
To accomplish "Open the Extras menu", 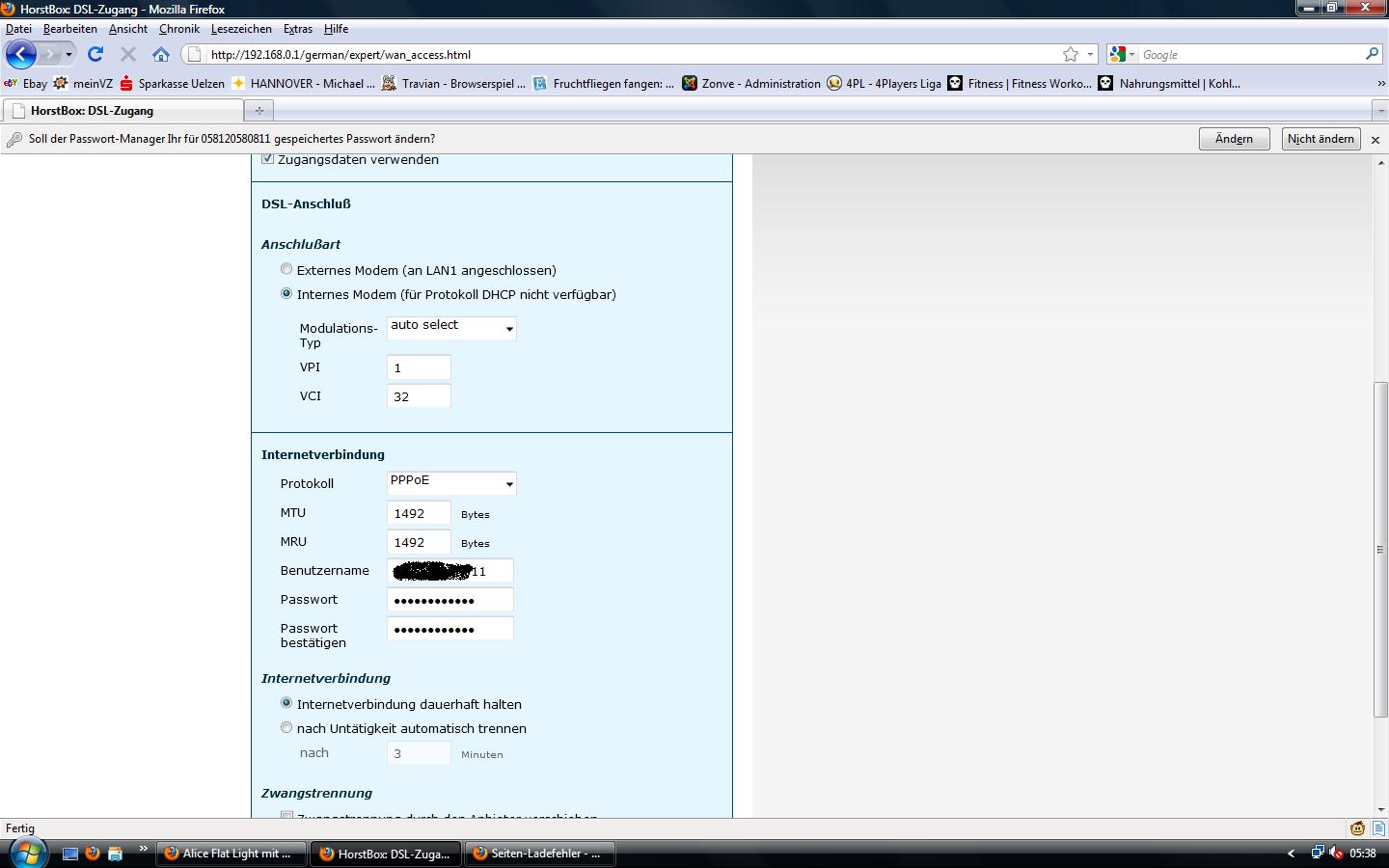I will [297, 29].
